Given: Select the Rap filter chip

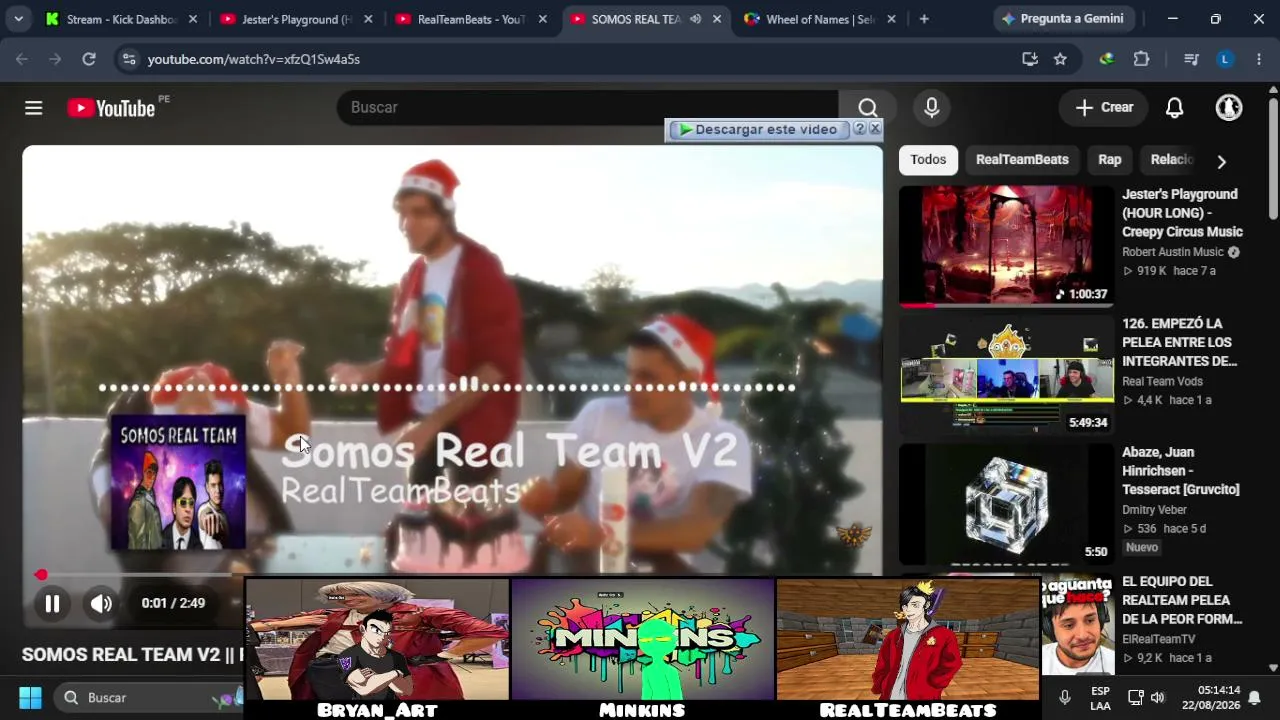Looking at the screenshot, I should tap(1110, 160).
